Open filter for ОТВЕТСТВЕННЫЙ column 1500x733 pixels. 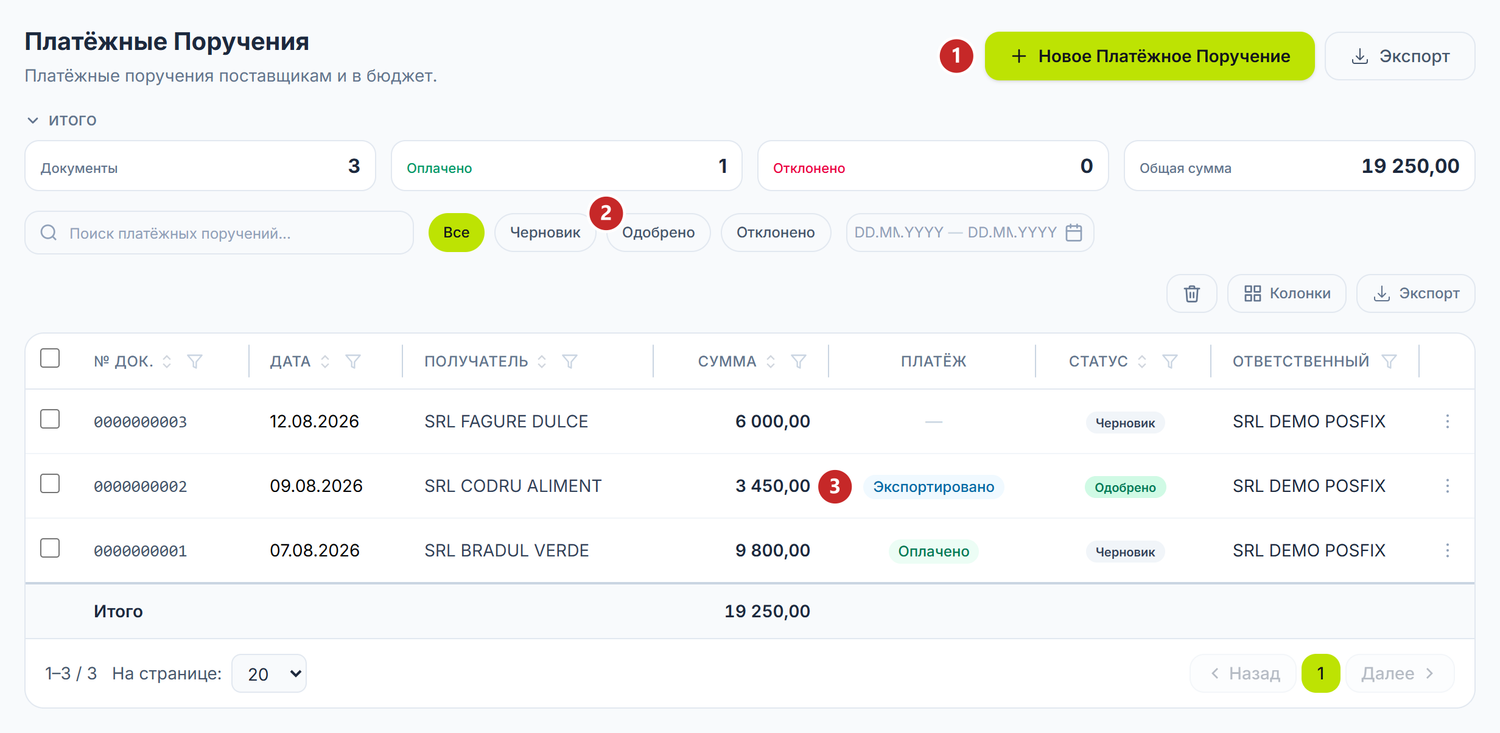[1389, 362]
